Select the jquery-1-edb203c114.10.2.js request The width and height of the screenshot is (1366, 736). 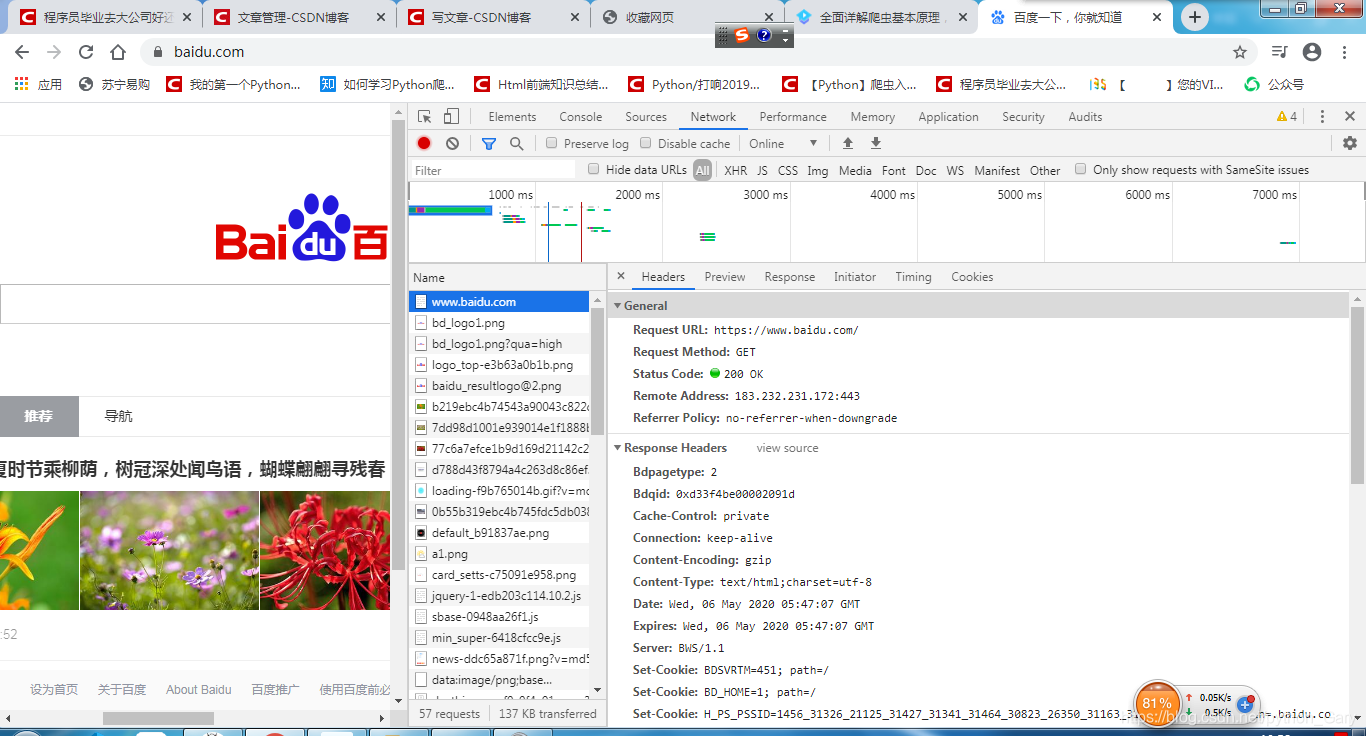pyautogui.click(x=499, y=596)
